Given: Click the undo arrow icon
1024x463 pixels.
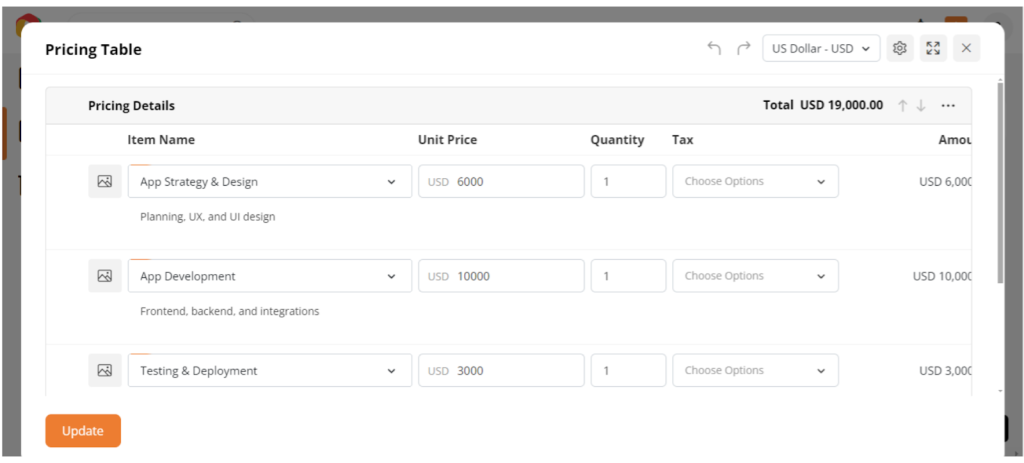Looking at the screenshot, I should coord(714,48).
